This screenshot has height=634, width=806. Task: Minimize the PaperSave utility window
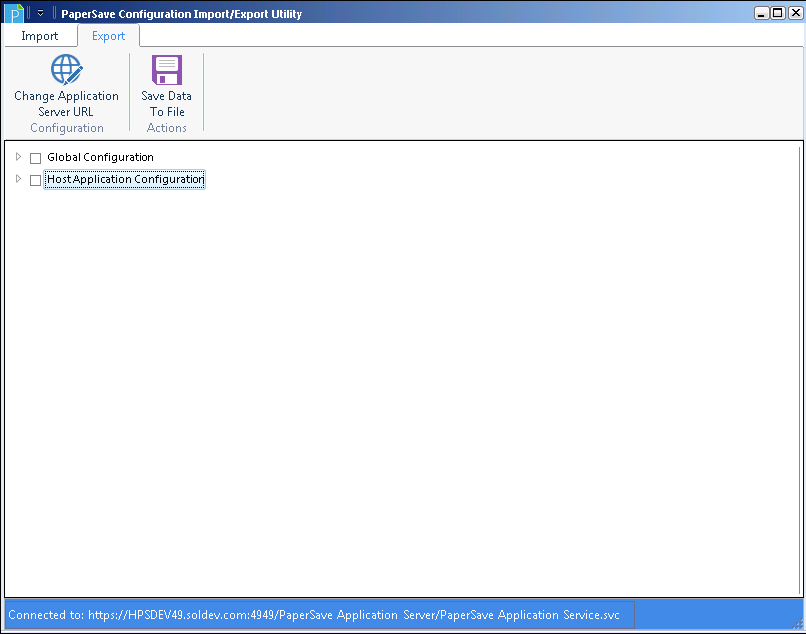click(762, 13)
